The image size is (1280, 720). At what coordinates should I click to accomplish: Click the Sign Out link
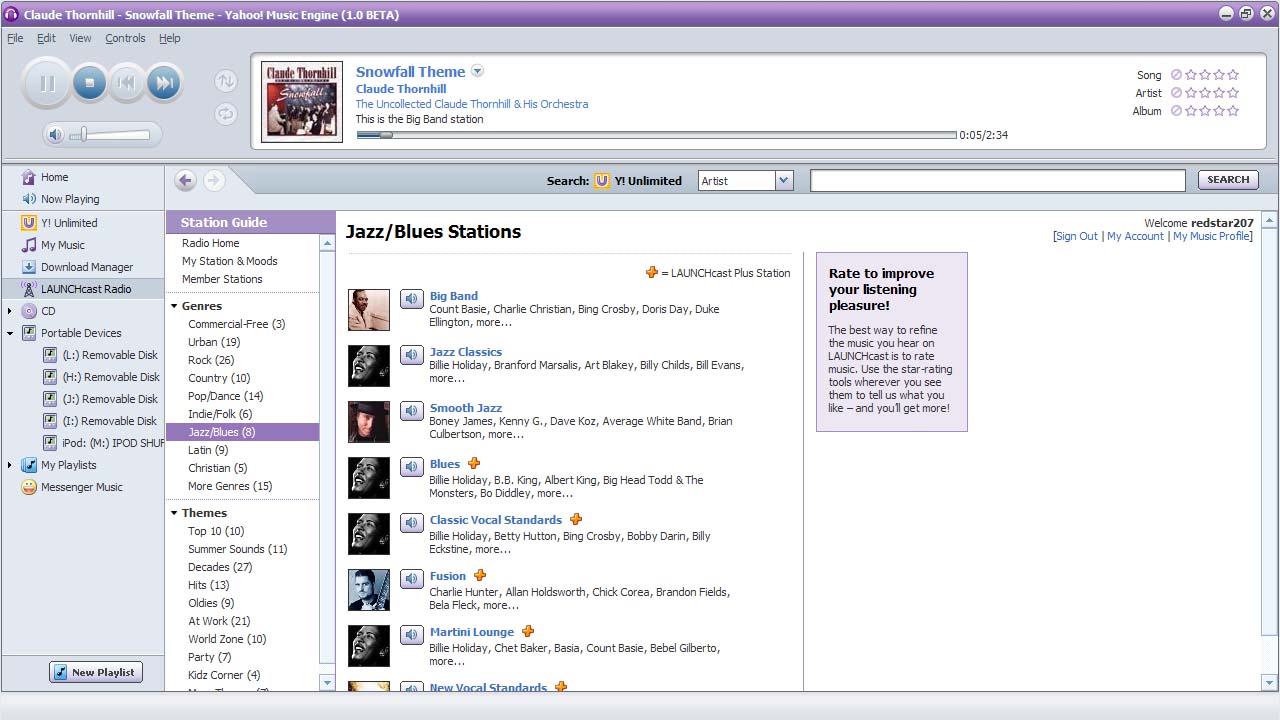tap(1076, 236)
